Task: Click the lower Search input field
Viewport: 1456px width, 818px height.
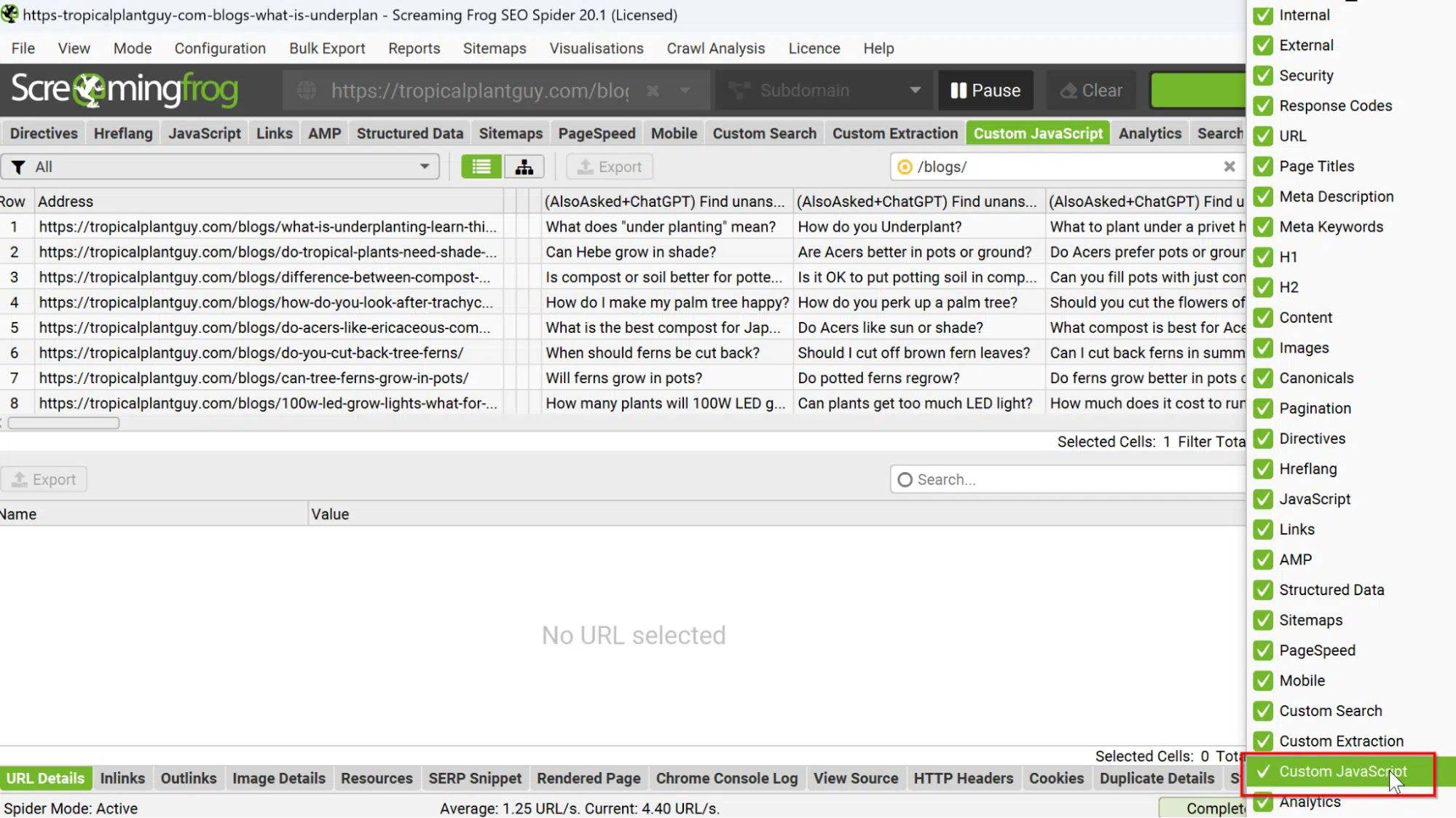Action: point(1068,479)
